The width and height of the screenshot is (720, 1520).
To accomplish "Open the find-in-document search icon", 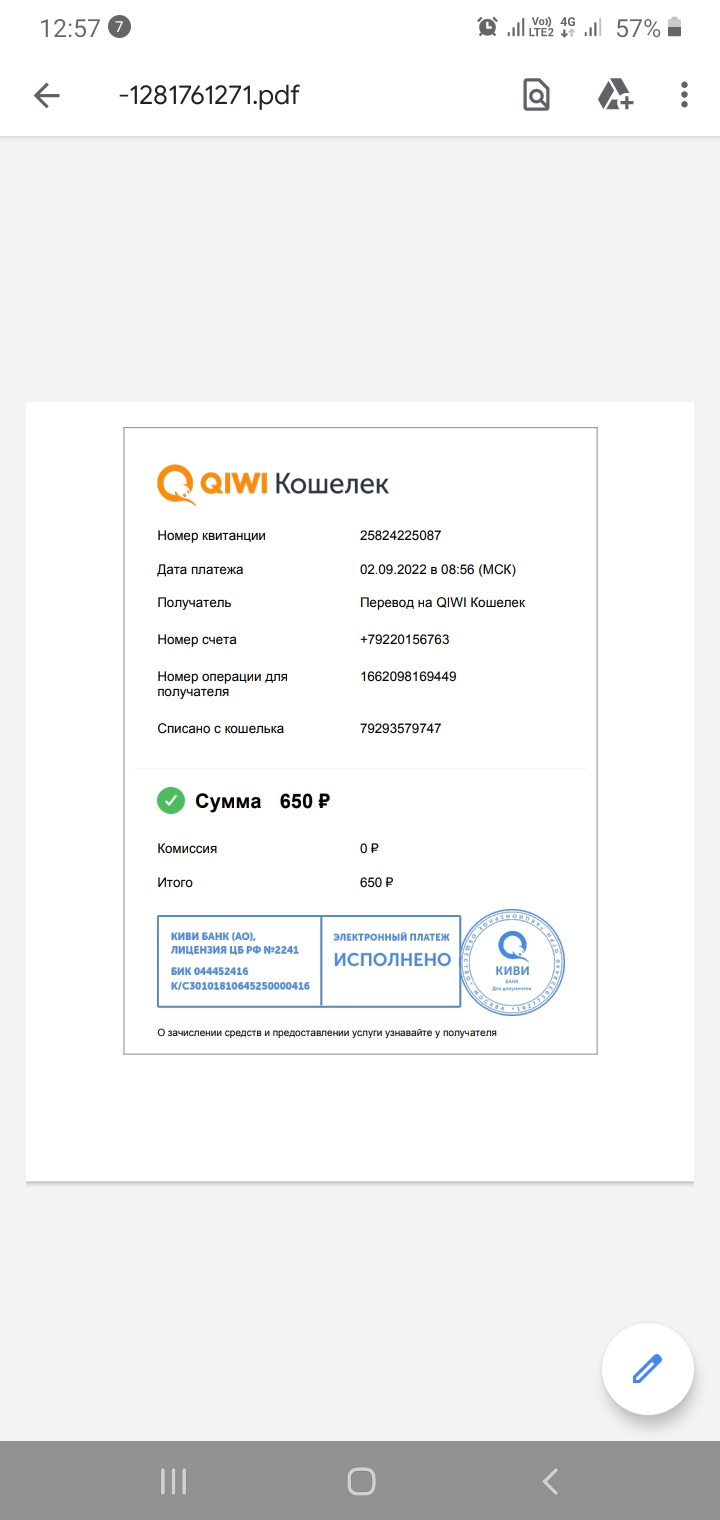I will [x=537, y=95].
